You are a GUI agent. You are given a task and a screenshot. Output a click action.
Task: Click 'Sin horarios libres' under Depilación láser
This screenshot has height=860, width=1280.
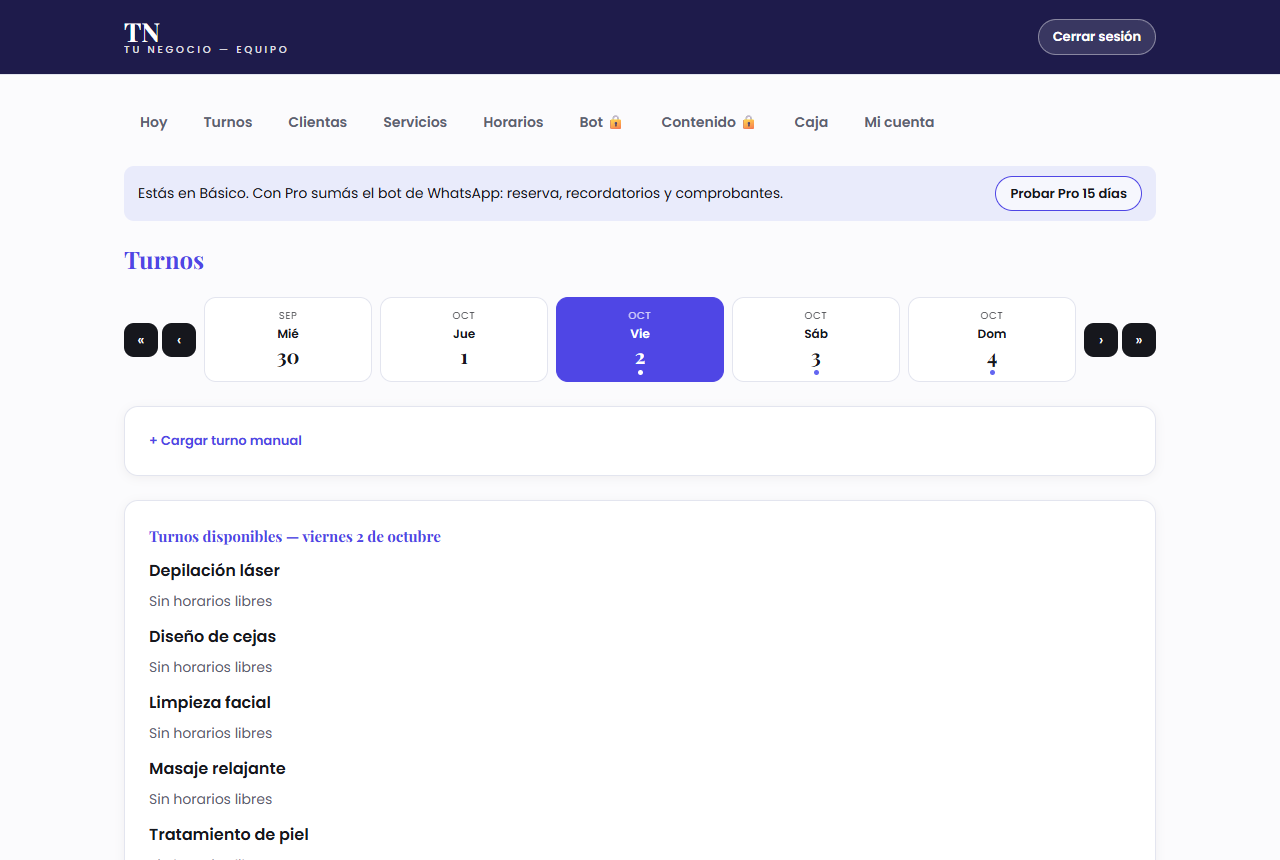tap(211, 601)
